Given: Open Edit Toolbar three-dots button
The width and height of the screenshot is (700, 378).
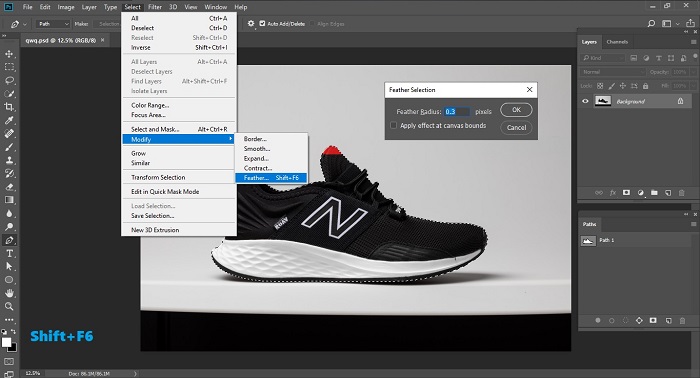Looking at the screenshot, I should 9,320.
